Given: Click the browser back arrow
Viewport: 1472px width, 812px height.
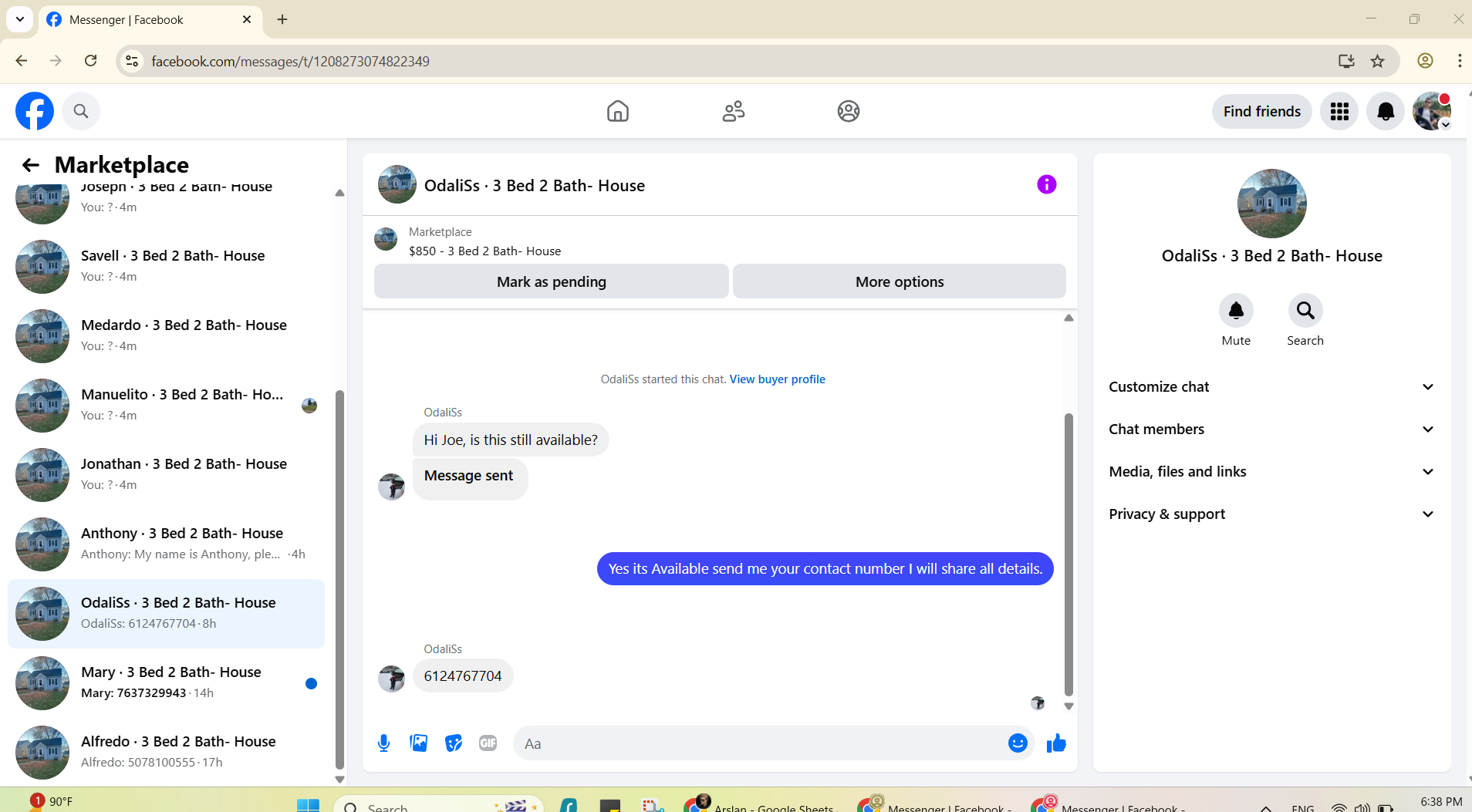Looking at the screenshot, I should 22,61.
